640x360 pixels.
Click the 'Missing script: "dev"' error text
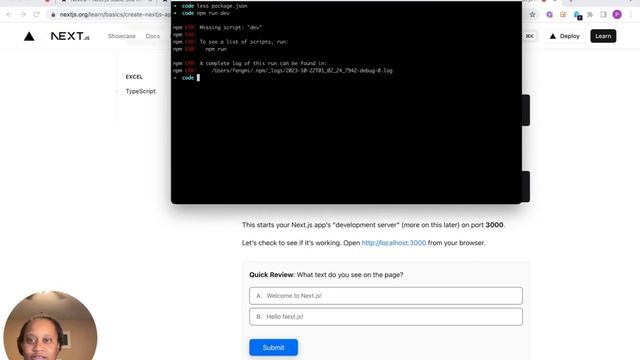click(x=231, y=27)
